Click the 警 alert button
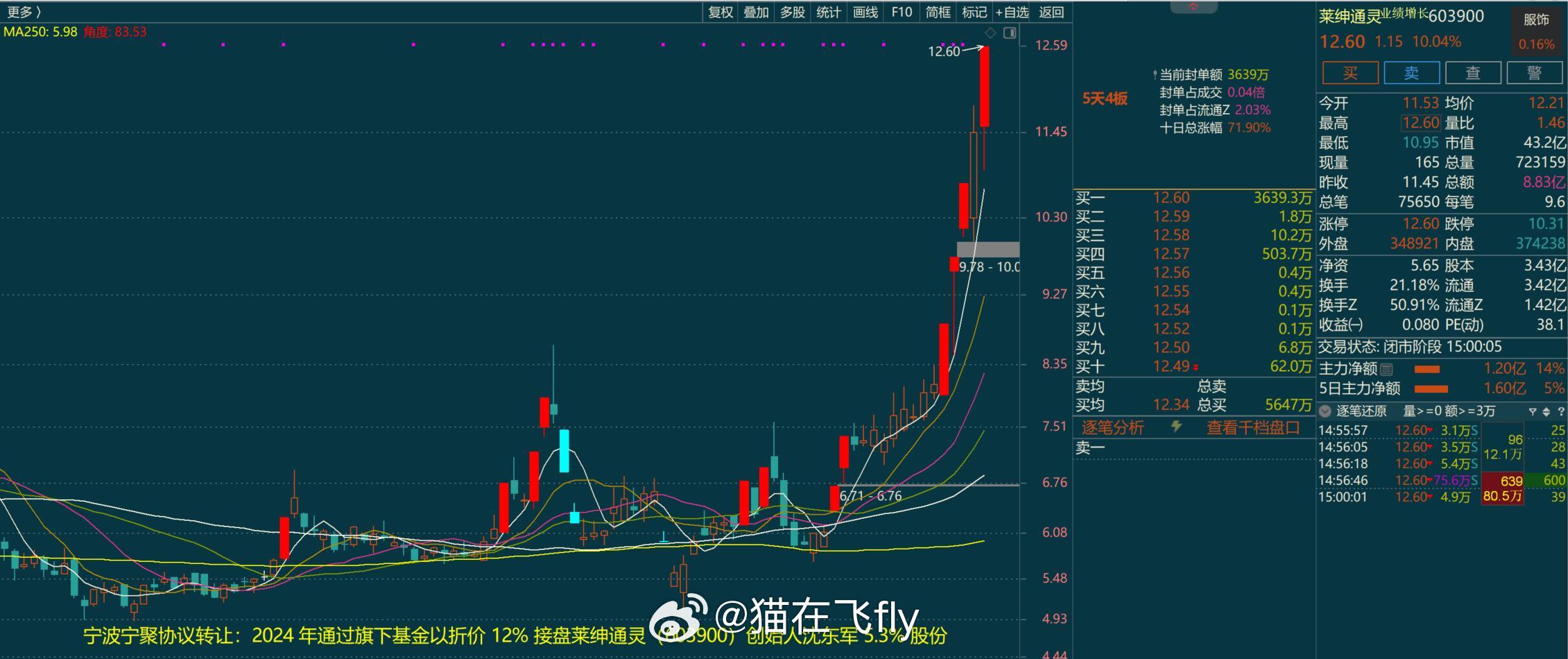 tap(1534, 73)
